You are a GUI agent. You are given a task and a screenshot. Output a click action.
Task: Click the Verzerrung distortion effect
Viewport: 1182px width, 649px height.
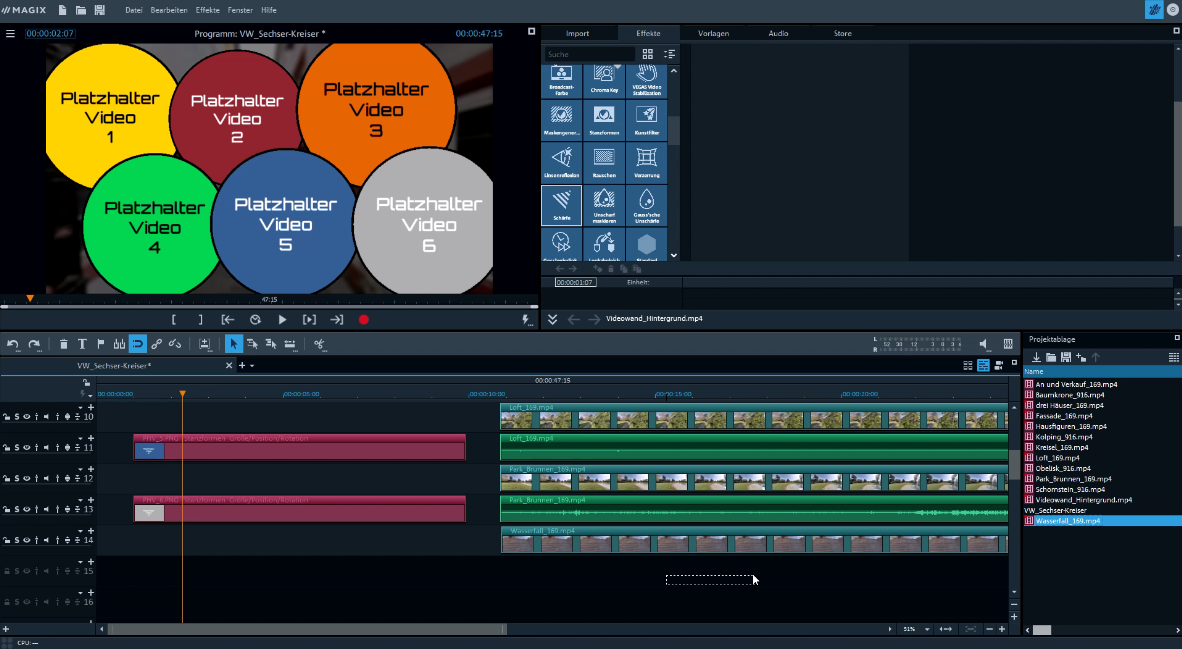[x=646, y=161]
